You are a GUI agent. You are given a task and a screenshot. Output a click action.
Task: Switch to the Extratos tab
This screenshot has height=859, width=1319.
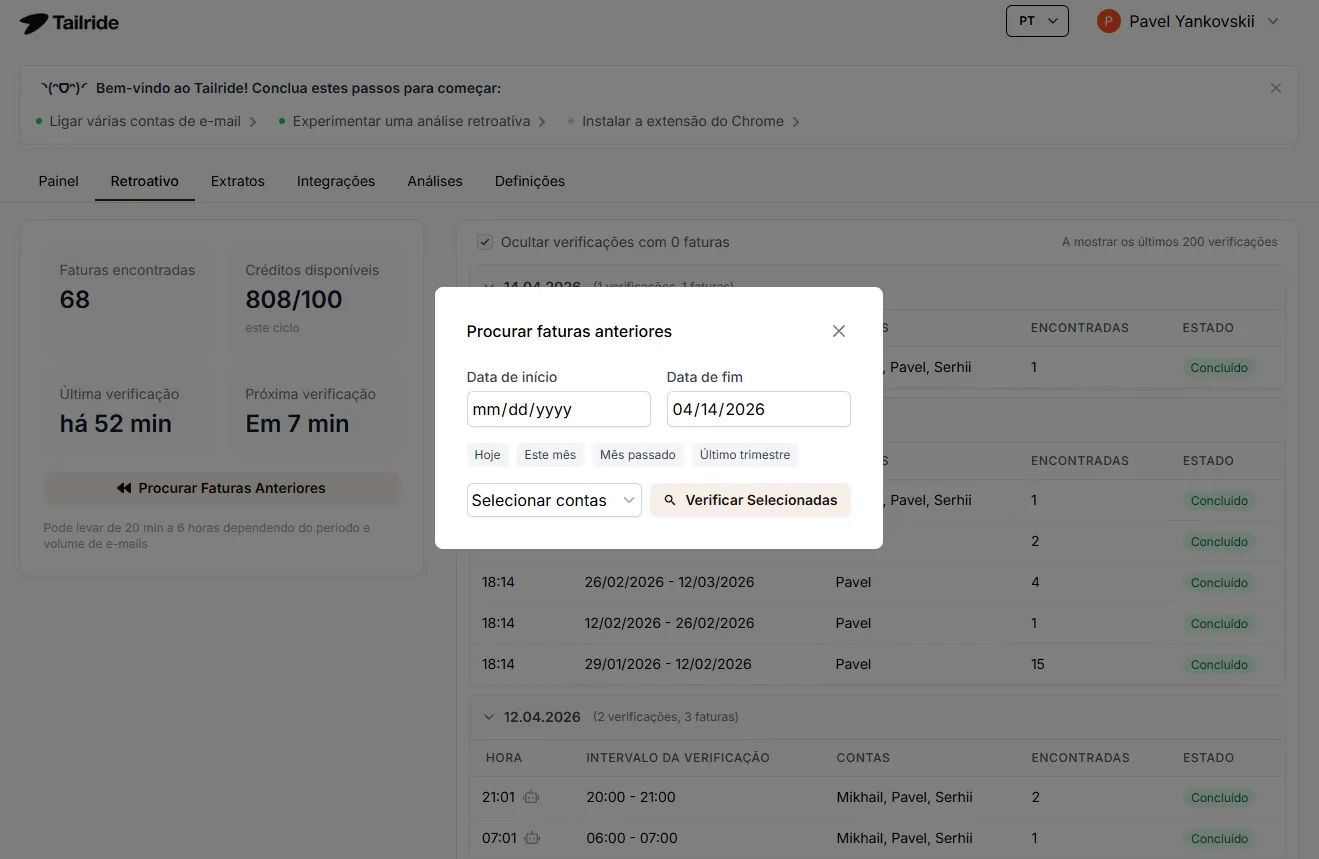(x=237, y=181)
